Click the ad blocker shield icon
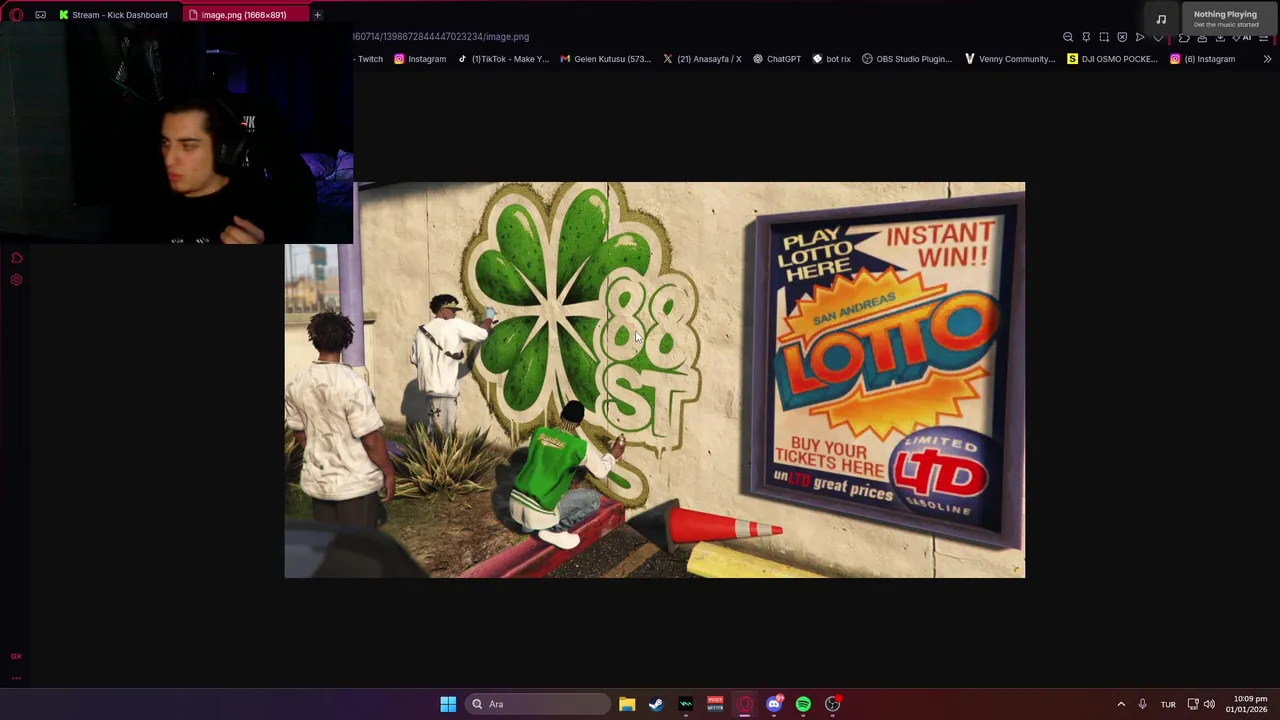The image size is (1280, 720). (1122, 37)
